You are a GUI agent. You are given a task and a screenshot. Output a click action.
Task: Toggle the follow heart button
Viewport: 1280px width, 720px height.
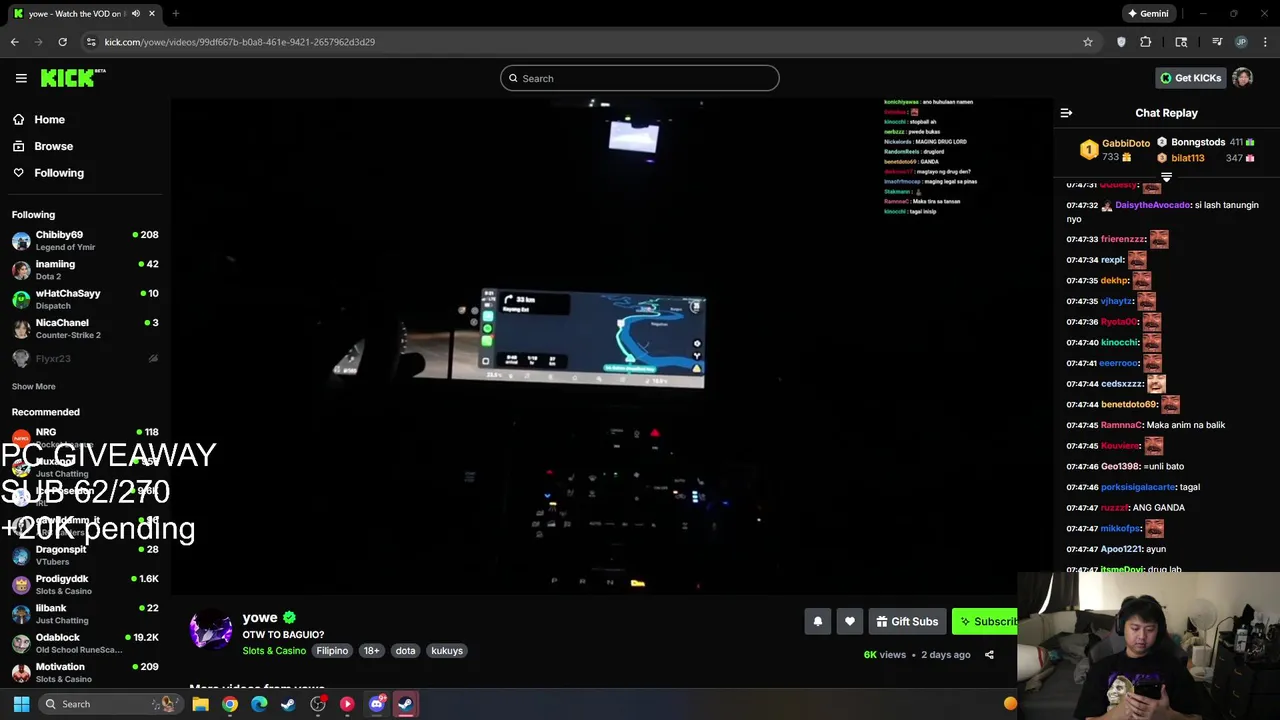pyautogui.click(x=850, y=622)
